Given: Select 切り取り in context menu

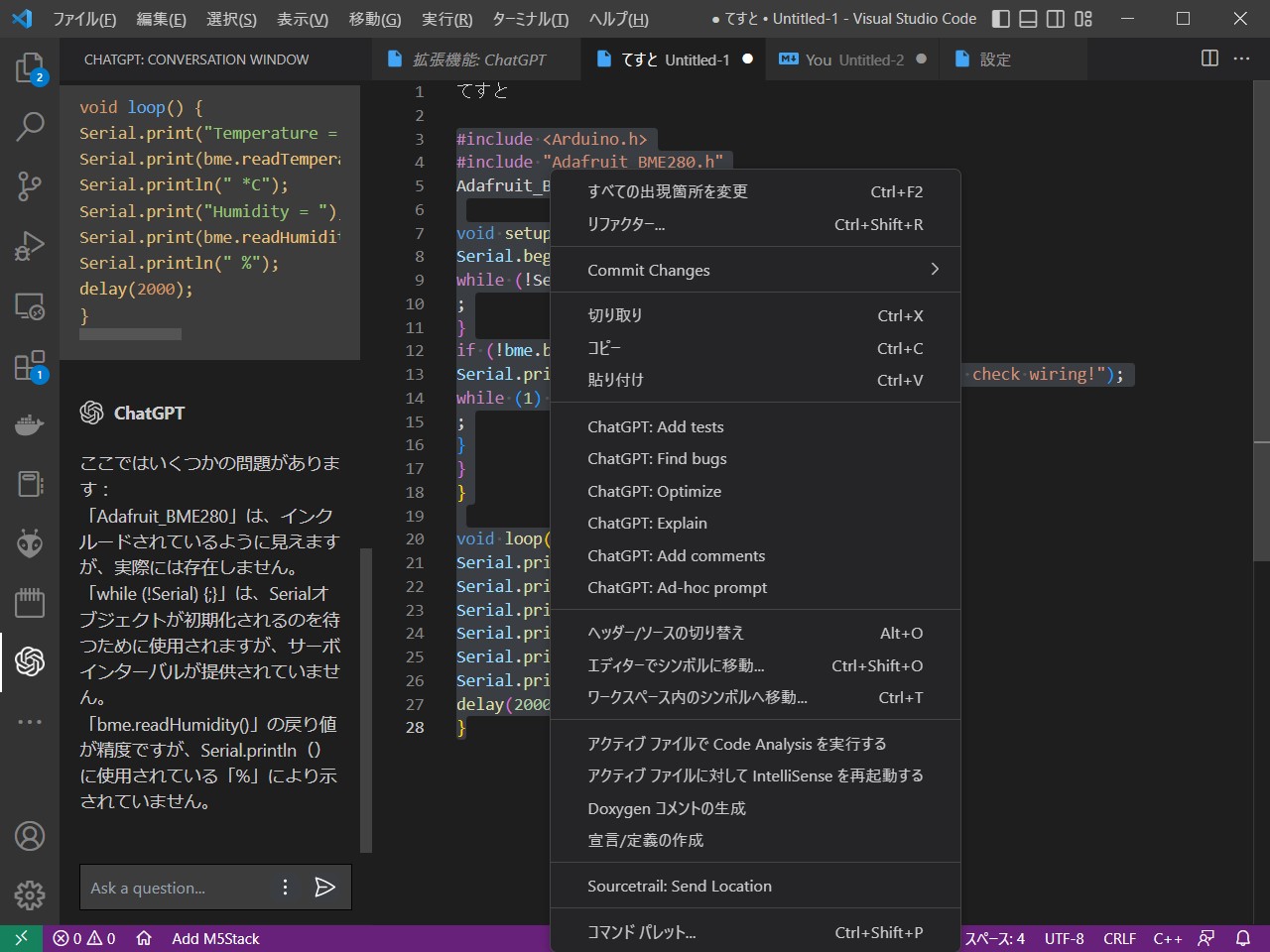Looking at the screenshot, I should 756,315.
